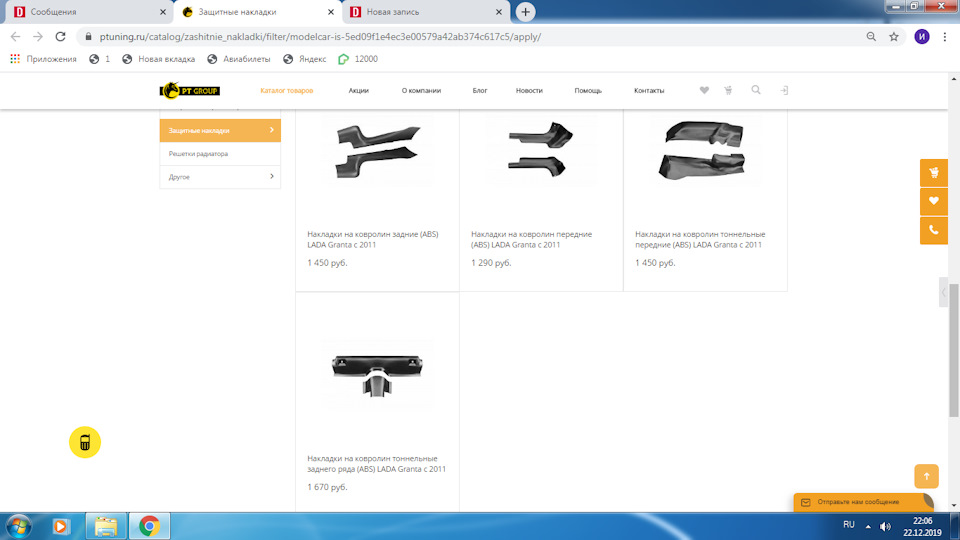Bookmark this page with the star icon
The width and height of the screenshot is (960, 540).
[x=894, y=37]
